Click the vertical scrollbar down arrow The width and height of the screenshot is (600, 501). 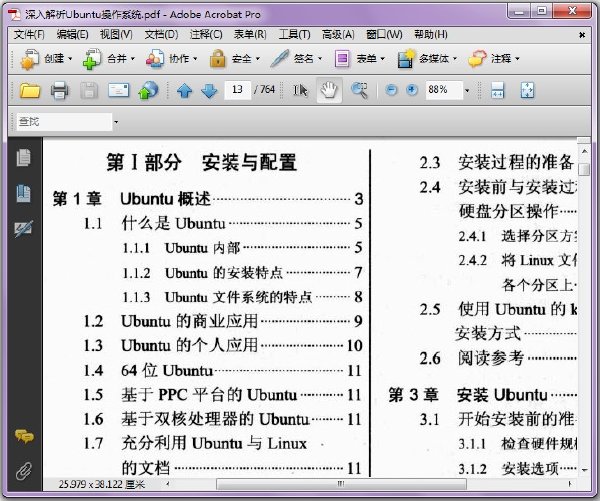584,470
